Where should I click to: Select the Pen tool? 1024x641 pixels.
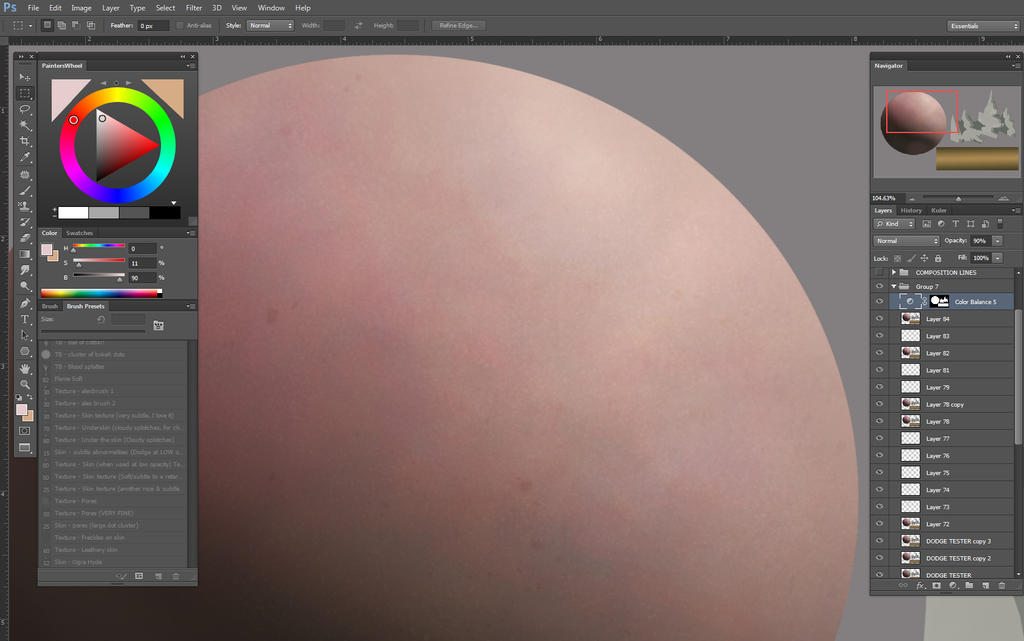(x=25, y=304)
